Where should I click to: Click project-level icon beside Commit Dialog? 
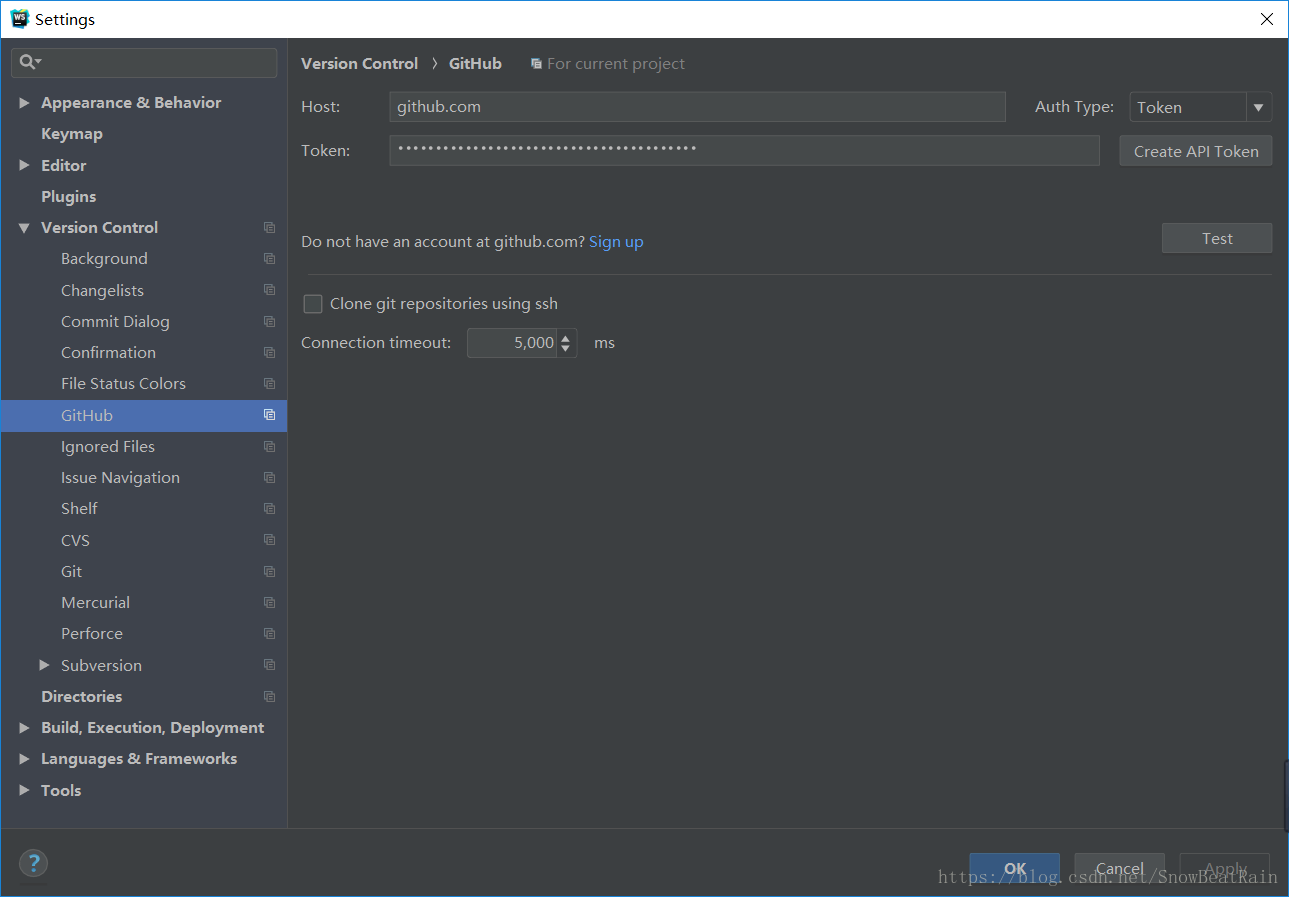tap(269, 321)
